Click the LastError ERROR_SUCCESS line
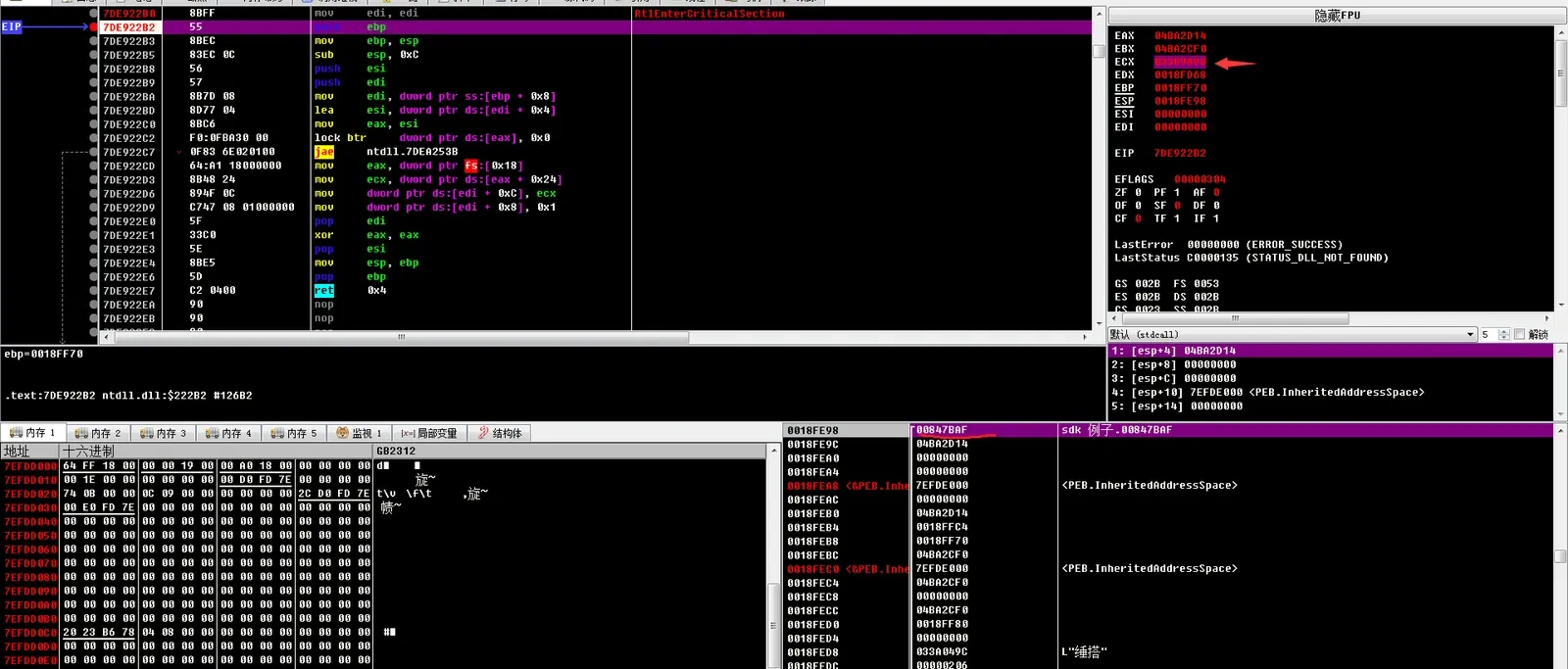Viewport: 1568px width, 669px height. [x=1228, y=245]
